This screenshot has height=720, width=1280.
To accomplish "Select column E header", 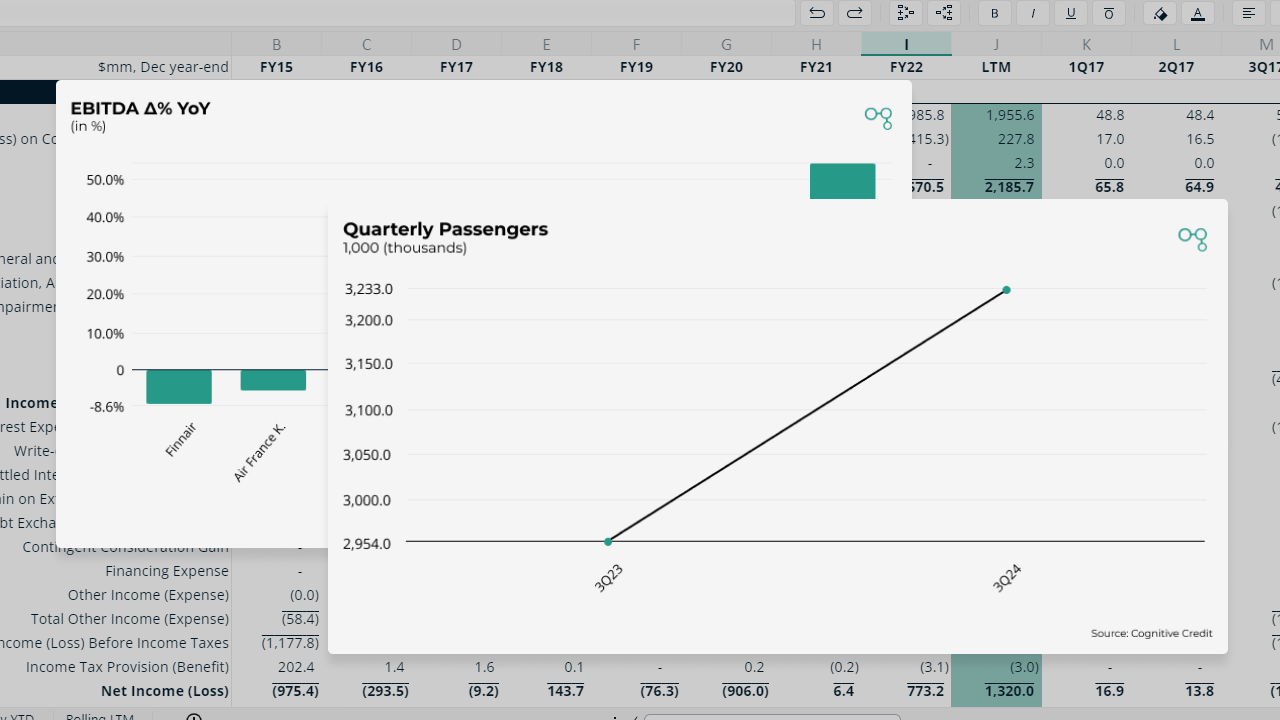I will click(547, 44).
